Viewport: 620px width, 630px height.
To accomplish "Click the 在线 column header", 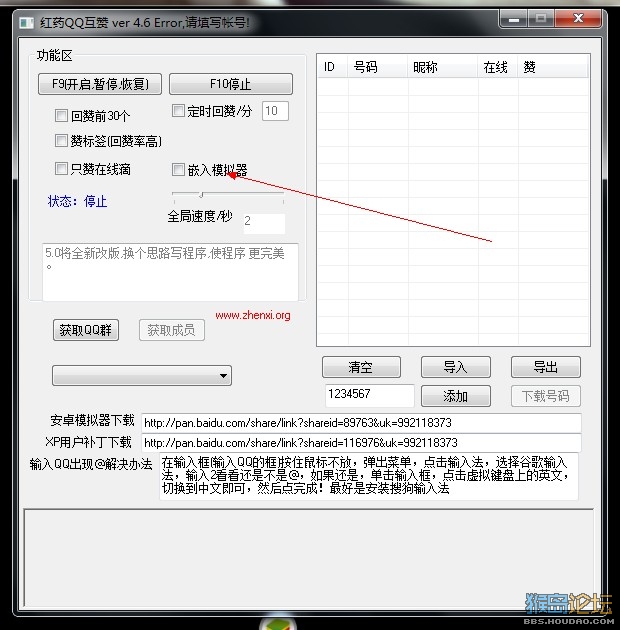I will pos(497,67).
